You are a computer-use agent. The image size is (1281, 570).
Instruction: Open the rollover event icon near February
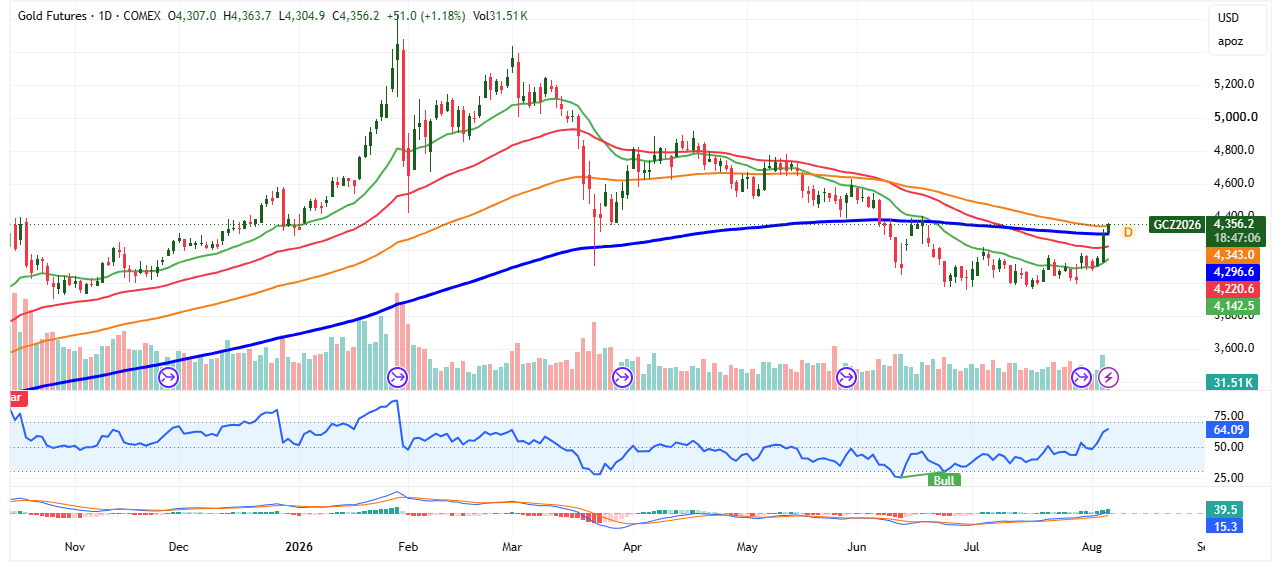[397, 377]
